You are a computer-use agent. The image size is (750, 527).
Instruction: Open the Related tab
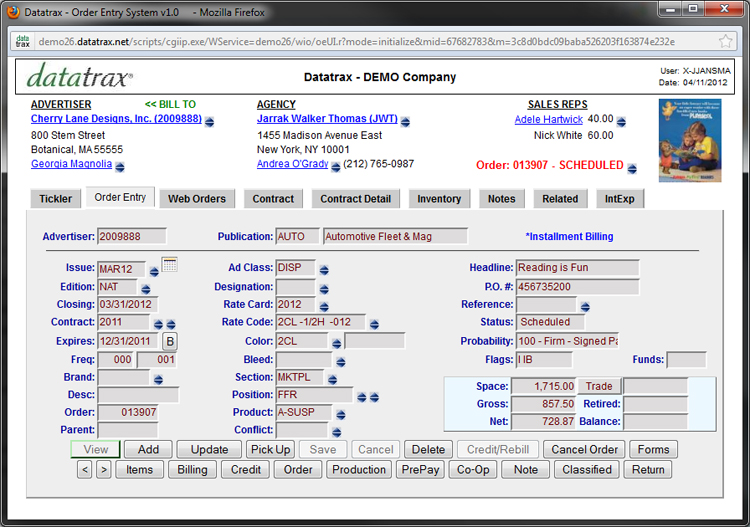[560, 198]
